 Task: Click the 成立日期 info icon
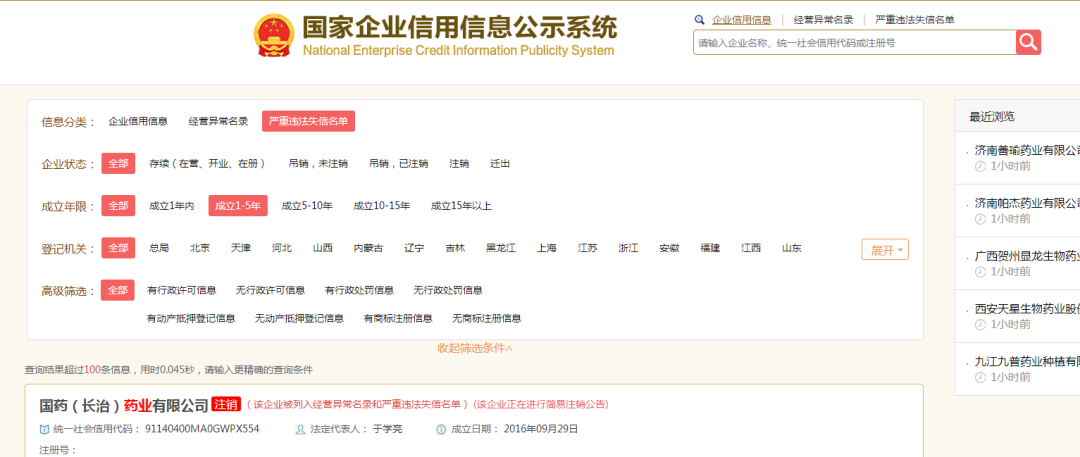coord(441,429)
